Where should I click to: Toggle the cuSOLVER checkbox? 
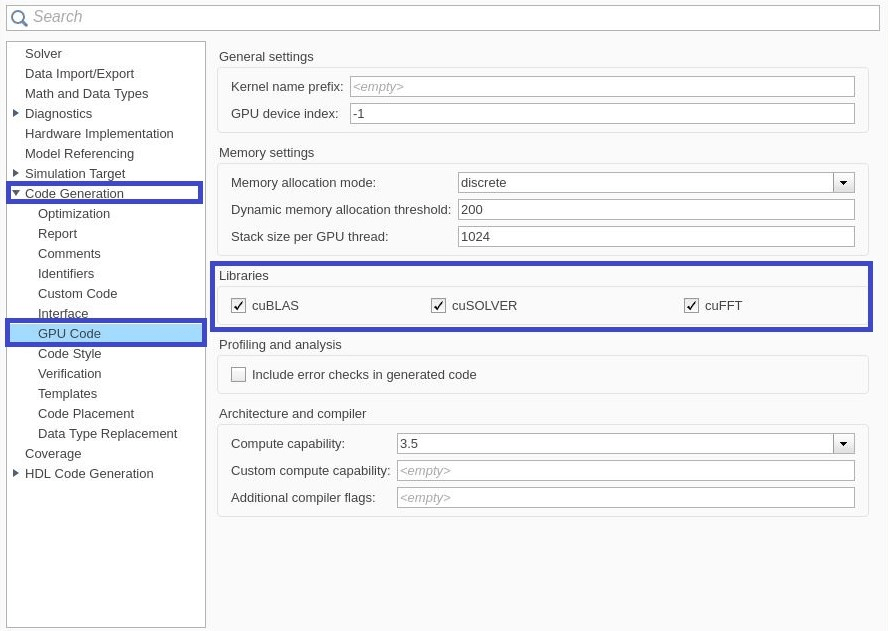pyautogui.click(x=438, y=306)
